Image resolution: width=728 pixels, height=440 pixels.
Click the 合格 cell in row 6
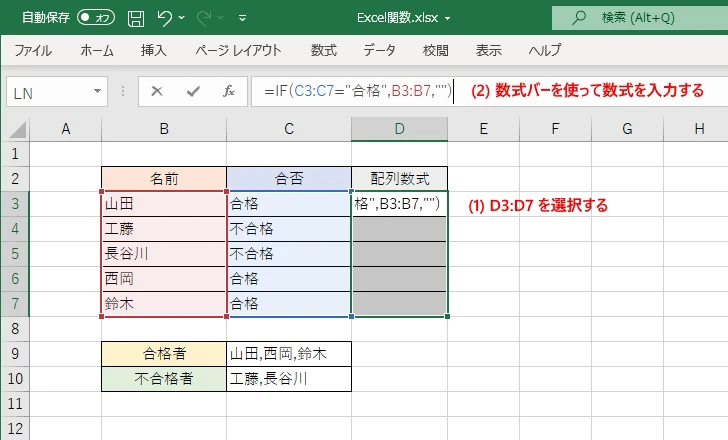289,279
